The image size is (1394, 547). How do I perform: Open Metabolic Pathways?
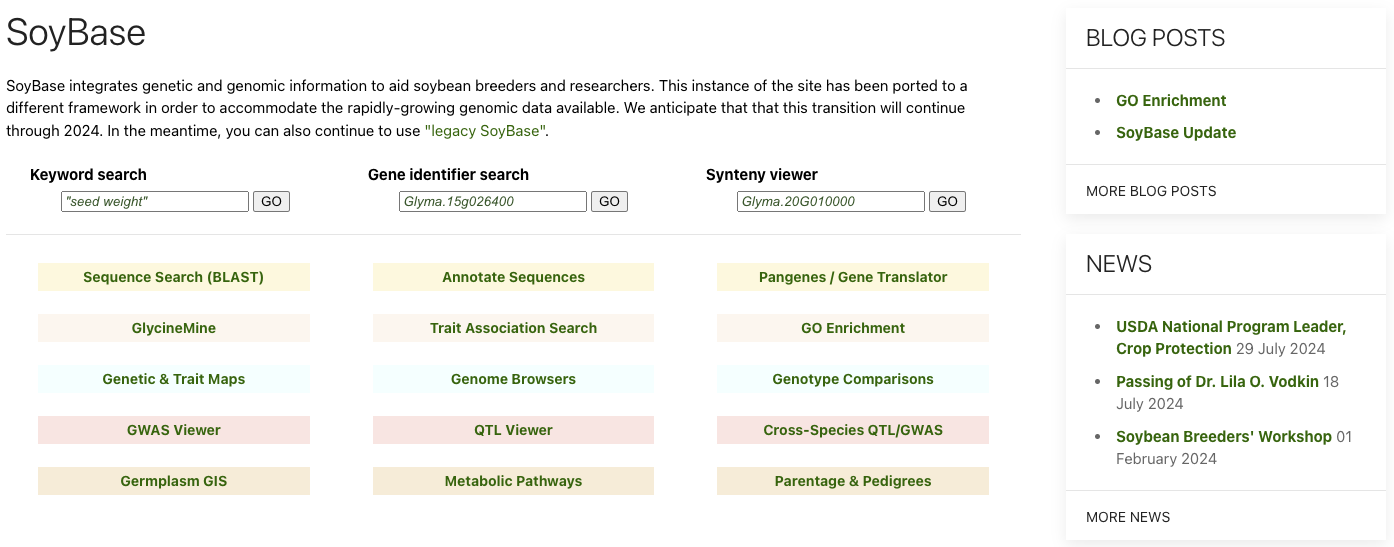click(x=513, y=481)
